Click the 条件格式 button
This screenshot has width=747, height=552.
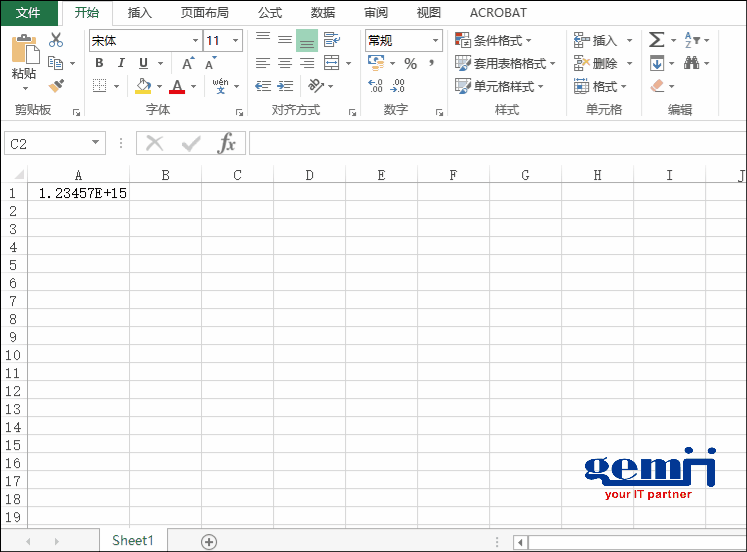(493, 40)
